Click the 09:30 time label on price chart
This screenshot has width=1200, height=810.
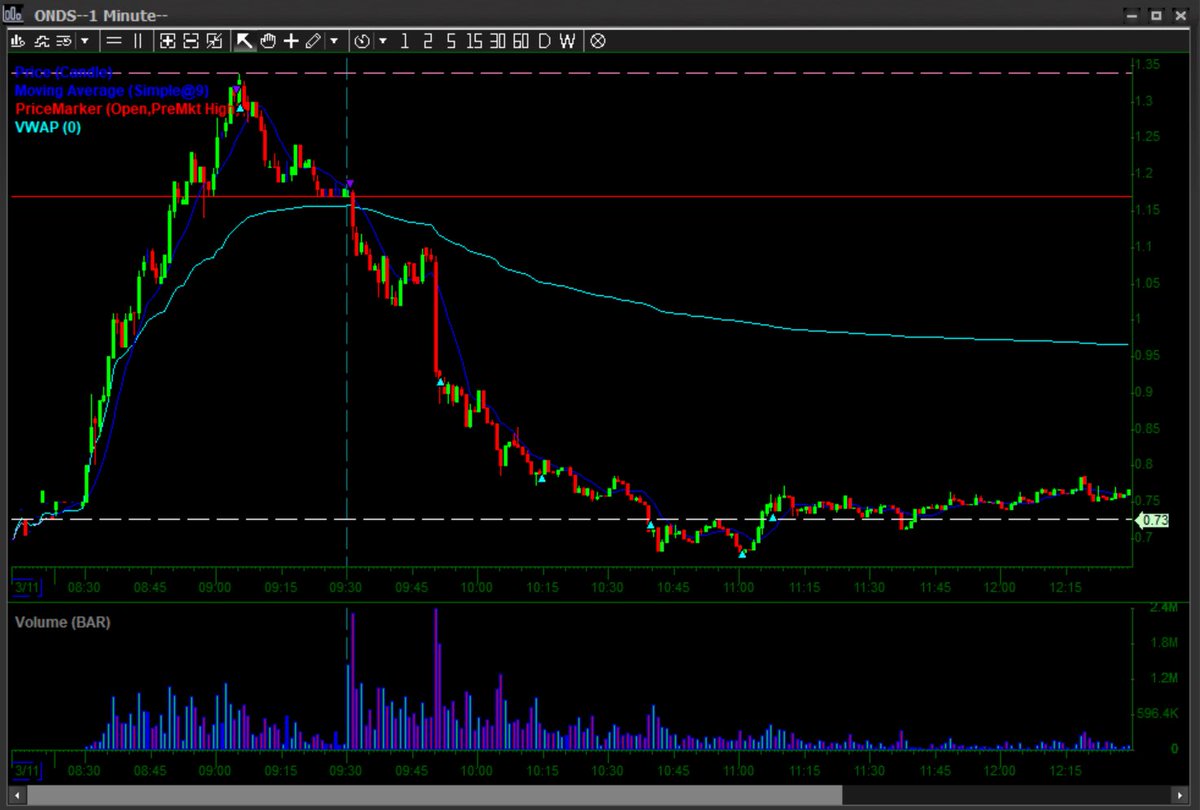click(346, 588)
